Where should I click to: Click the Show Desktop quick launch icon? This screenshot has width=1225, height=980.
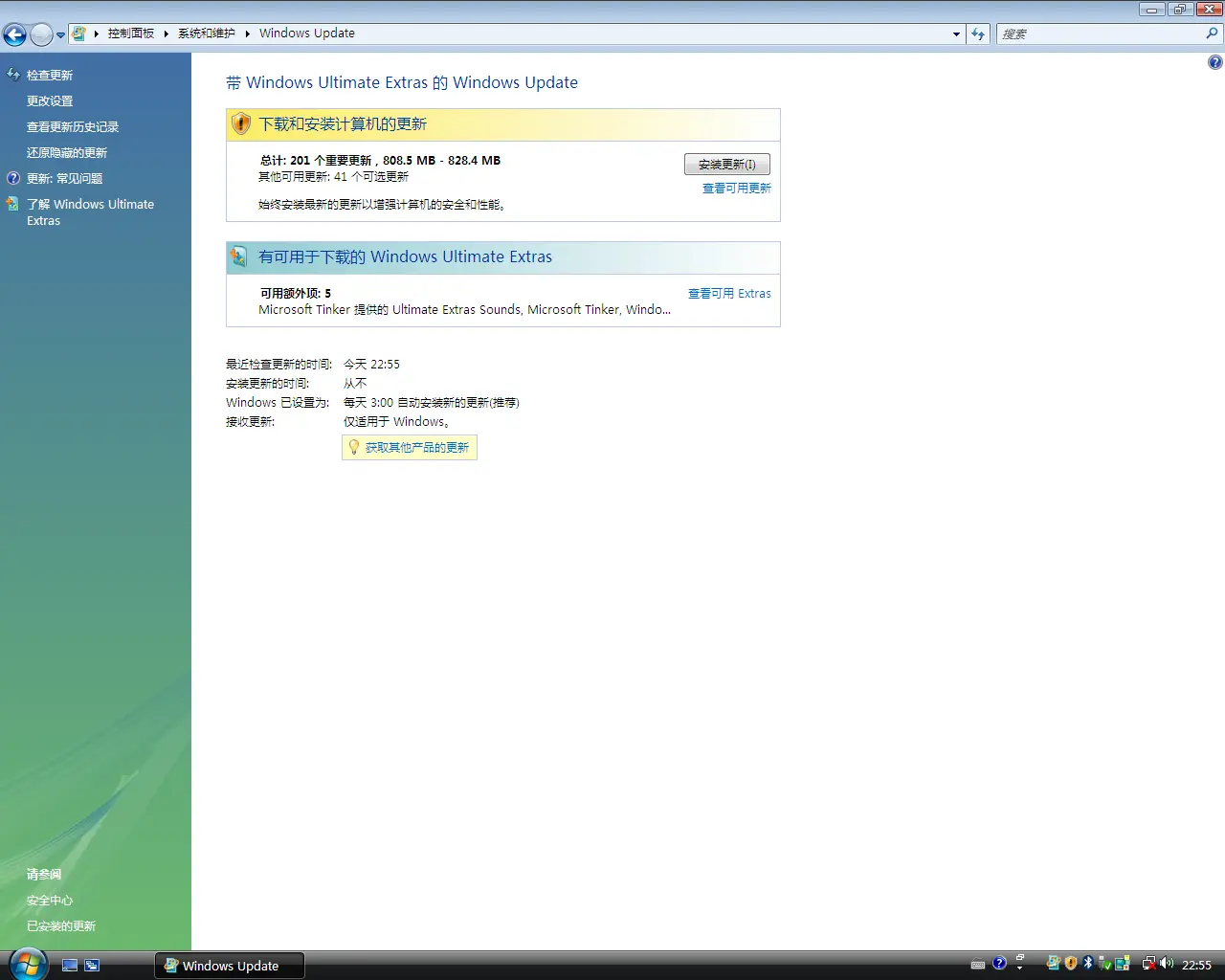pos(70,966)
